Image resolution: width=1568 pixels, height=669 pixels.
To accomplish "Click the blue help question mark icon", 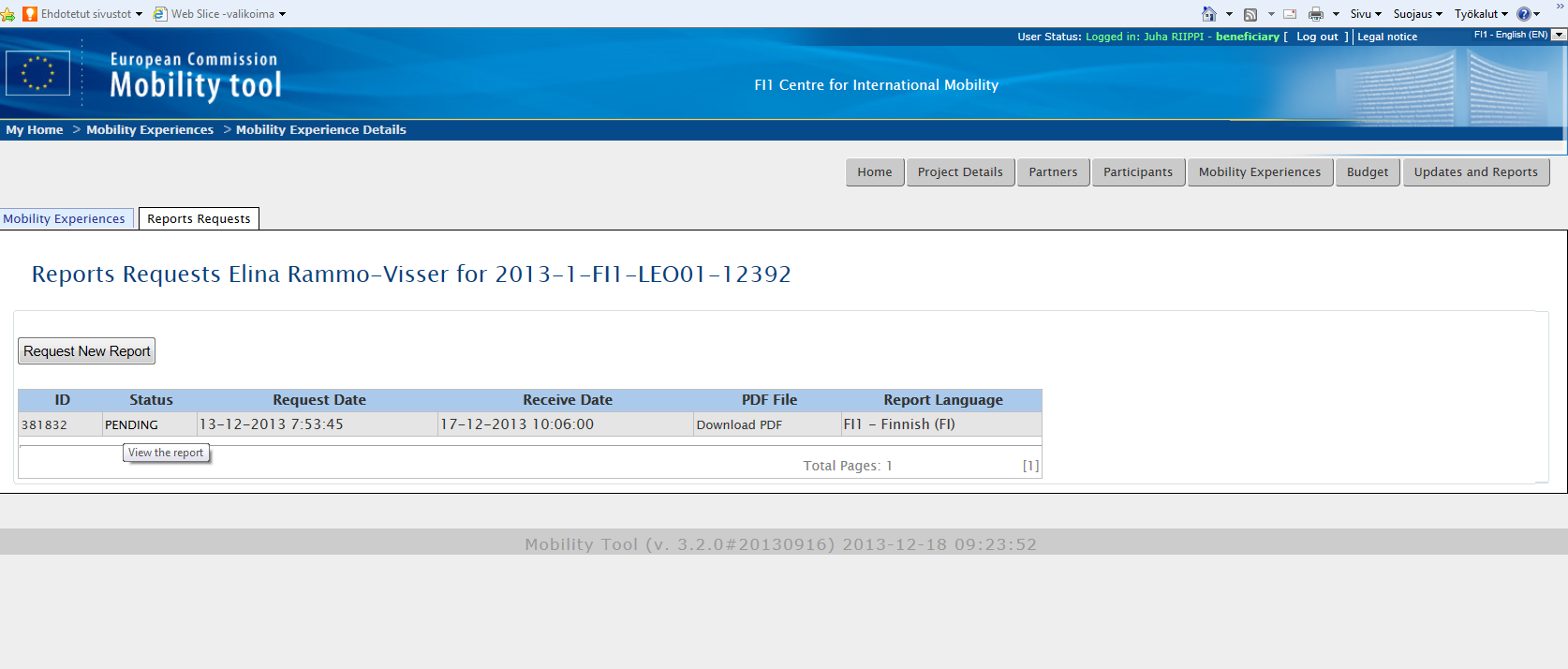I will pos(1524,14).
